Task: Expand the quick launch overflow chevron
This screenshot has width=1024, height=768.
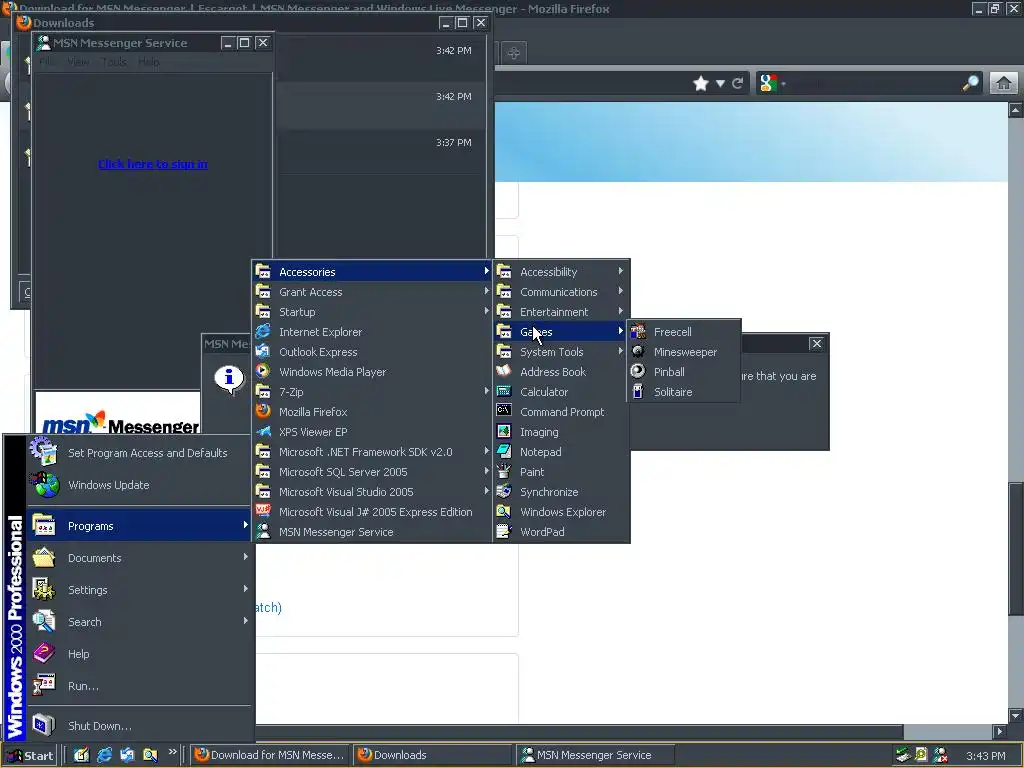Action: [x=172, y=752]
